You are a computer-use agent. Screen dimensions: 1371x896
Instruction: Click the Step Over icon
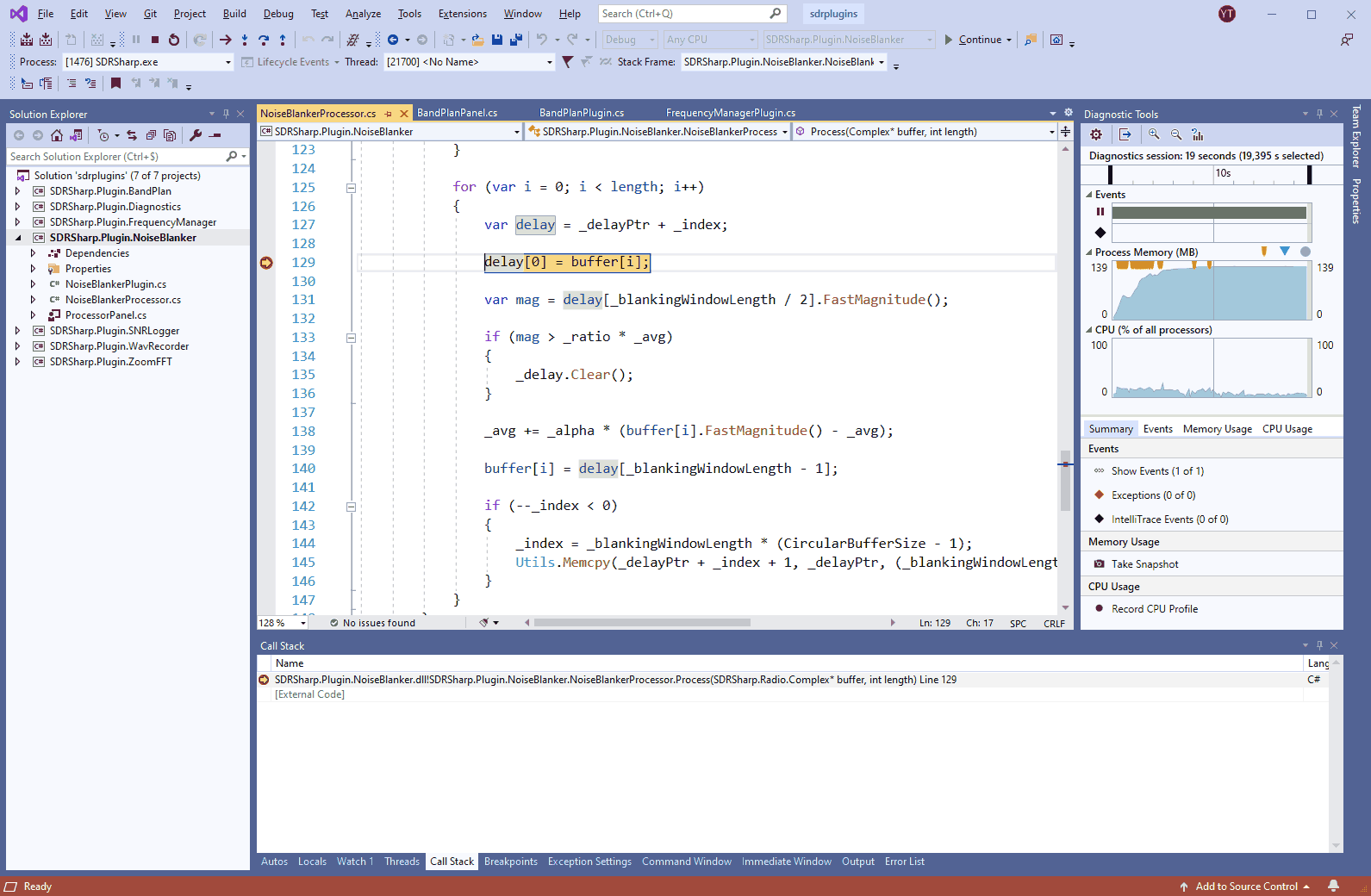(264, 40)
